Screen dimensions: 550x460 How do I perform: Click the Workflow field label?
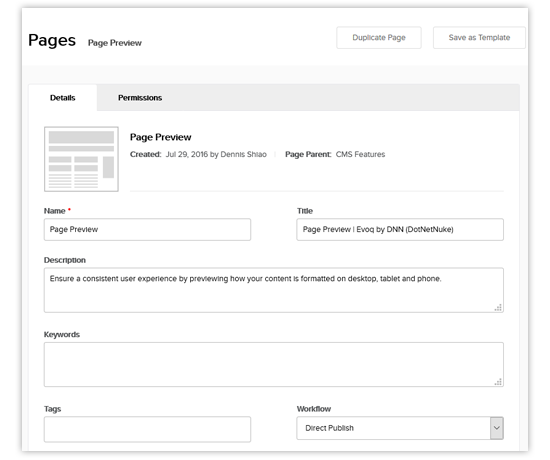314,409
